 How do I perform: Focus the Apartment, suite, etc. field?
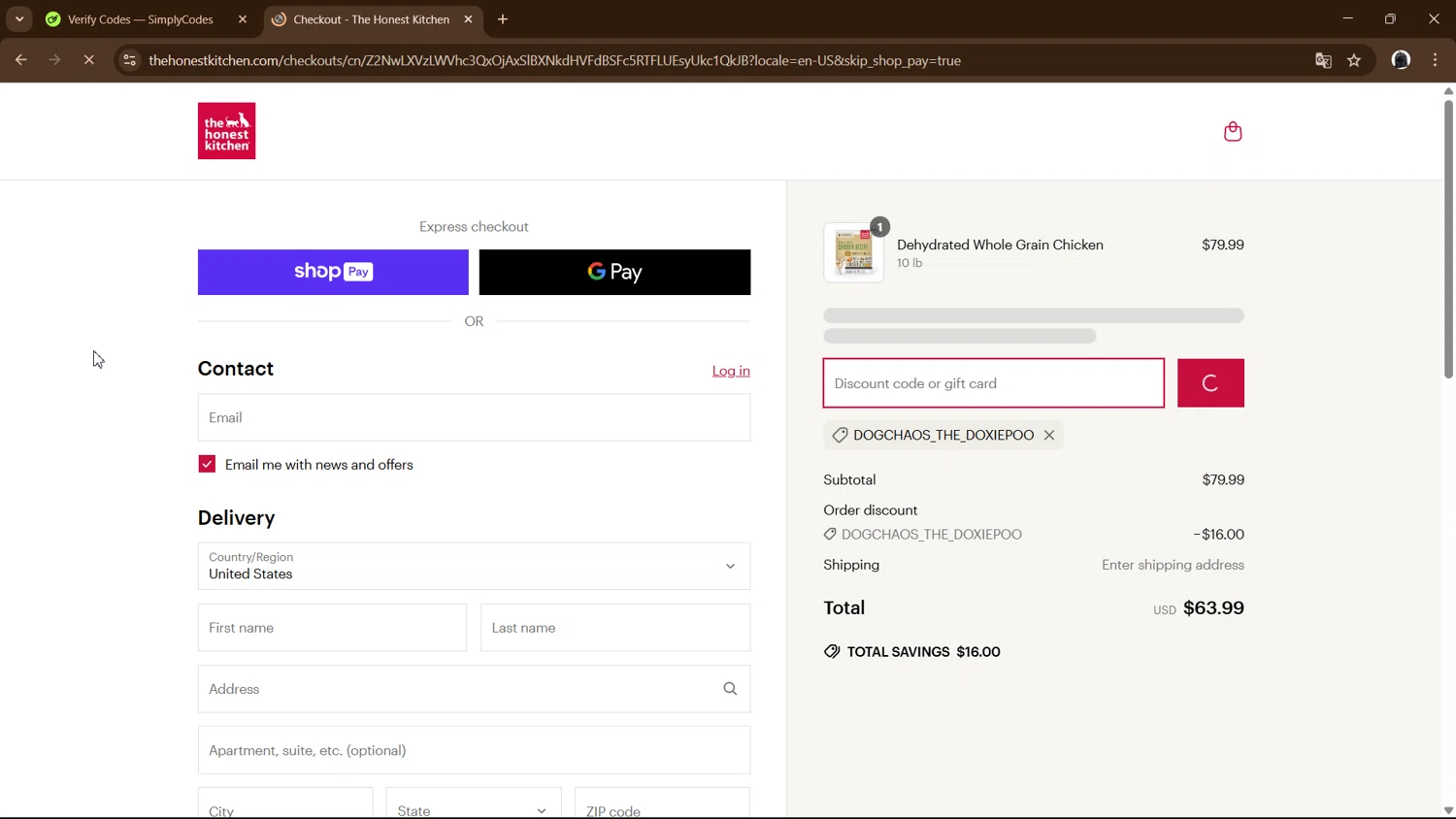474,750
